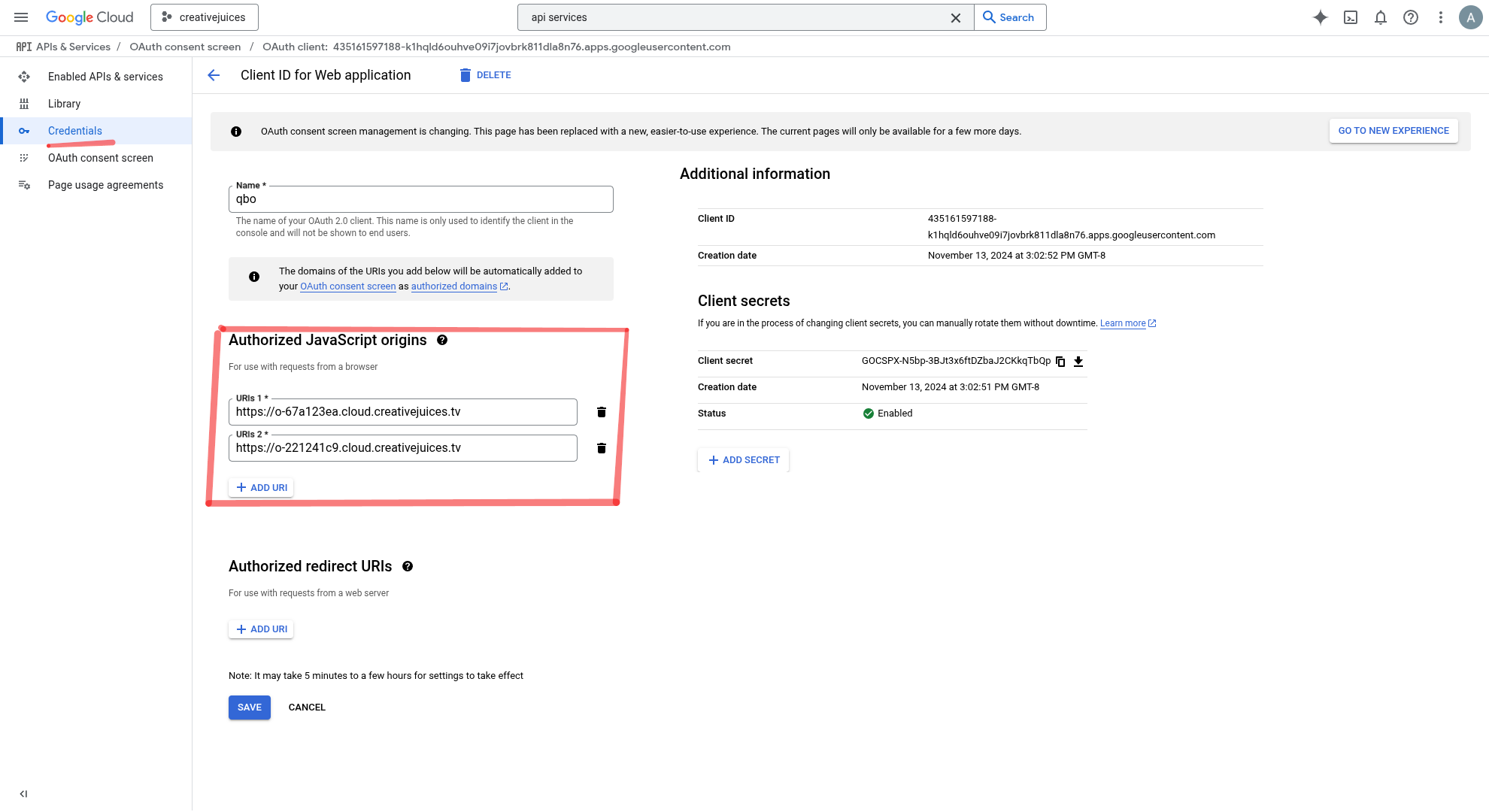Open the three-dot settings and utilities menu
Screen dimensions: 1489x812
1441,17
